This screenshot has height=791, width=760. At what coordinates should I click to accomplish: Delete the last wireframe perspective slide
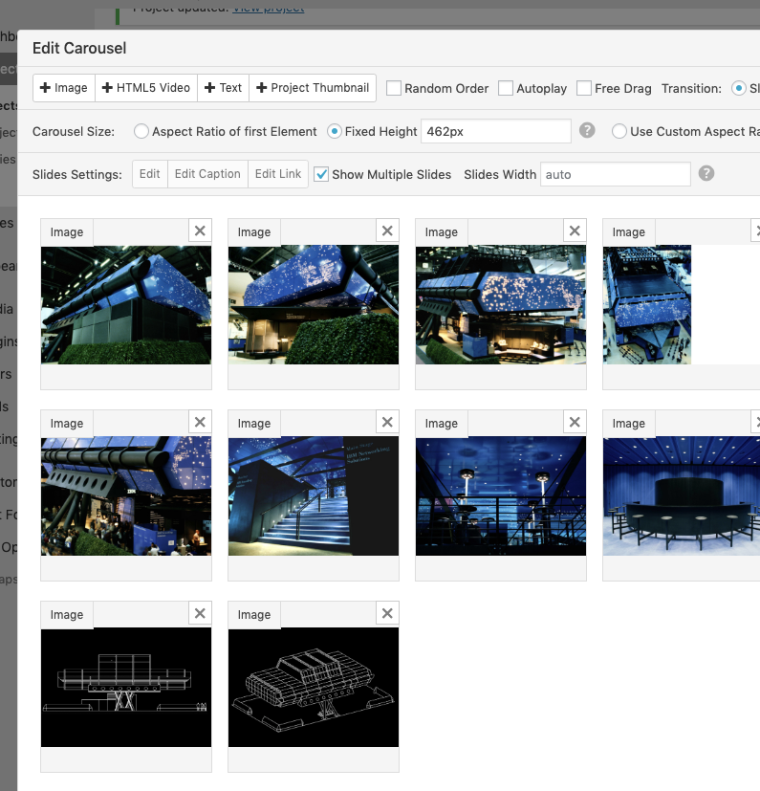click(387, 614)
